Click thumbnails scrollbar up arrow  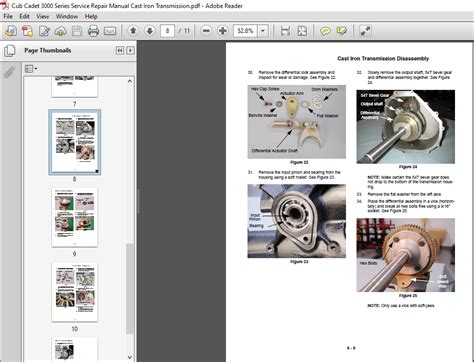coord(130,81)
